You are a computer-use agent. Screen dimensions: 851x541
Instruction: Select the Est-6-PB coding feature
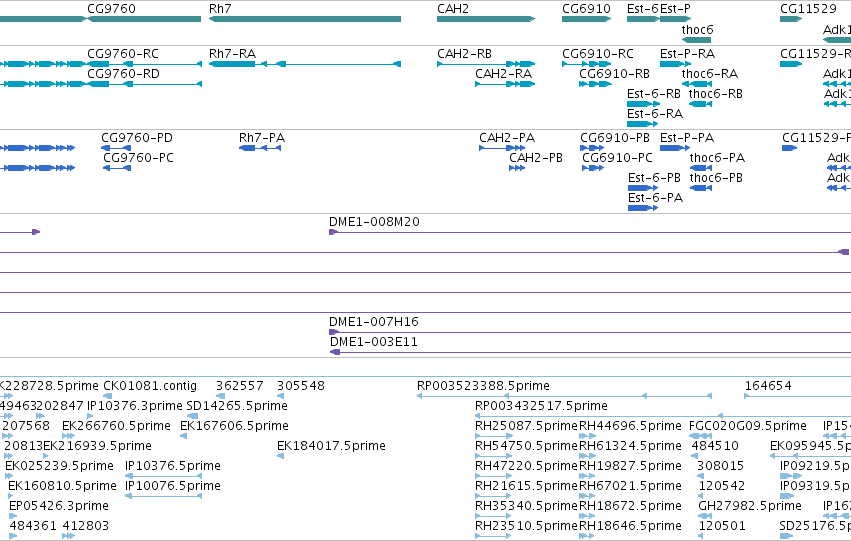tap(643, 188)
